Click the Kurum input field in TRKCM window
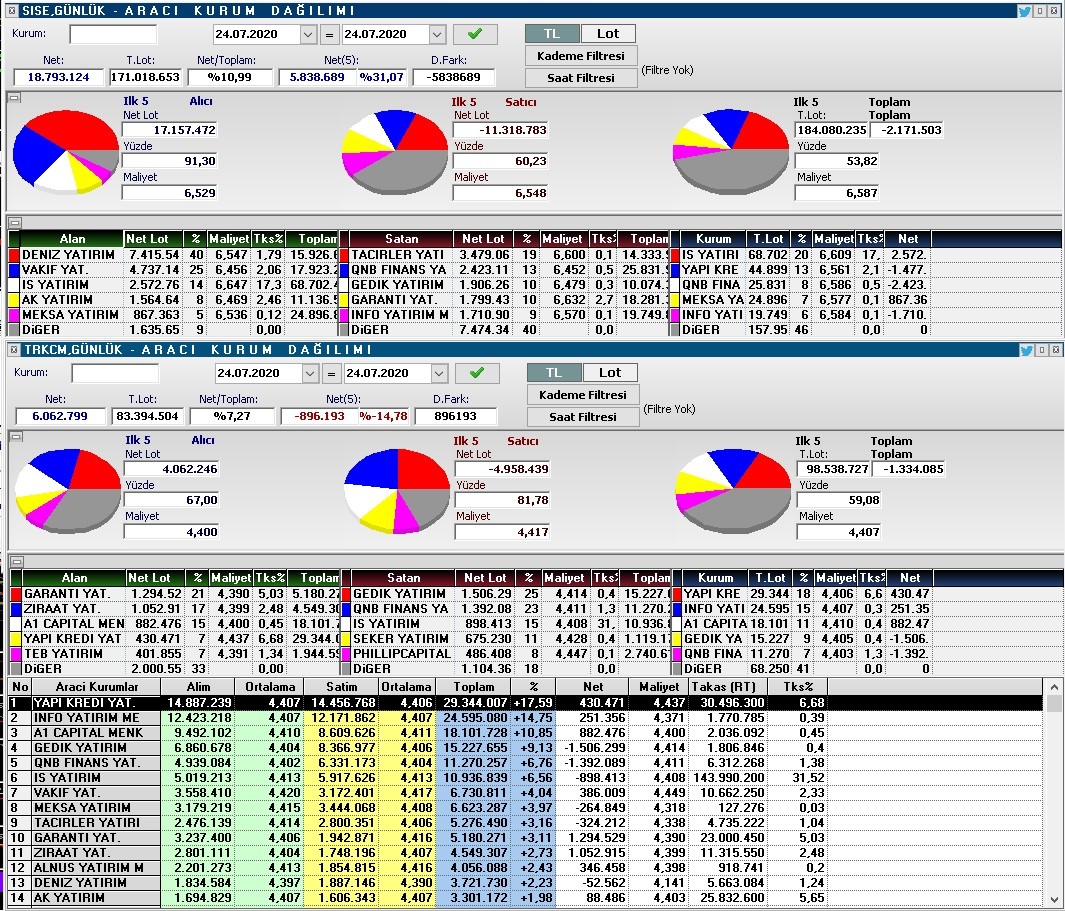This screenshot has height=911, width=1065. click(x=115, y=374)
